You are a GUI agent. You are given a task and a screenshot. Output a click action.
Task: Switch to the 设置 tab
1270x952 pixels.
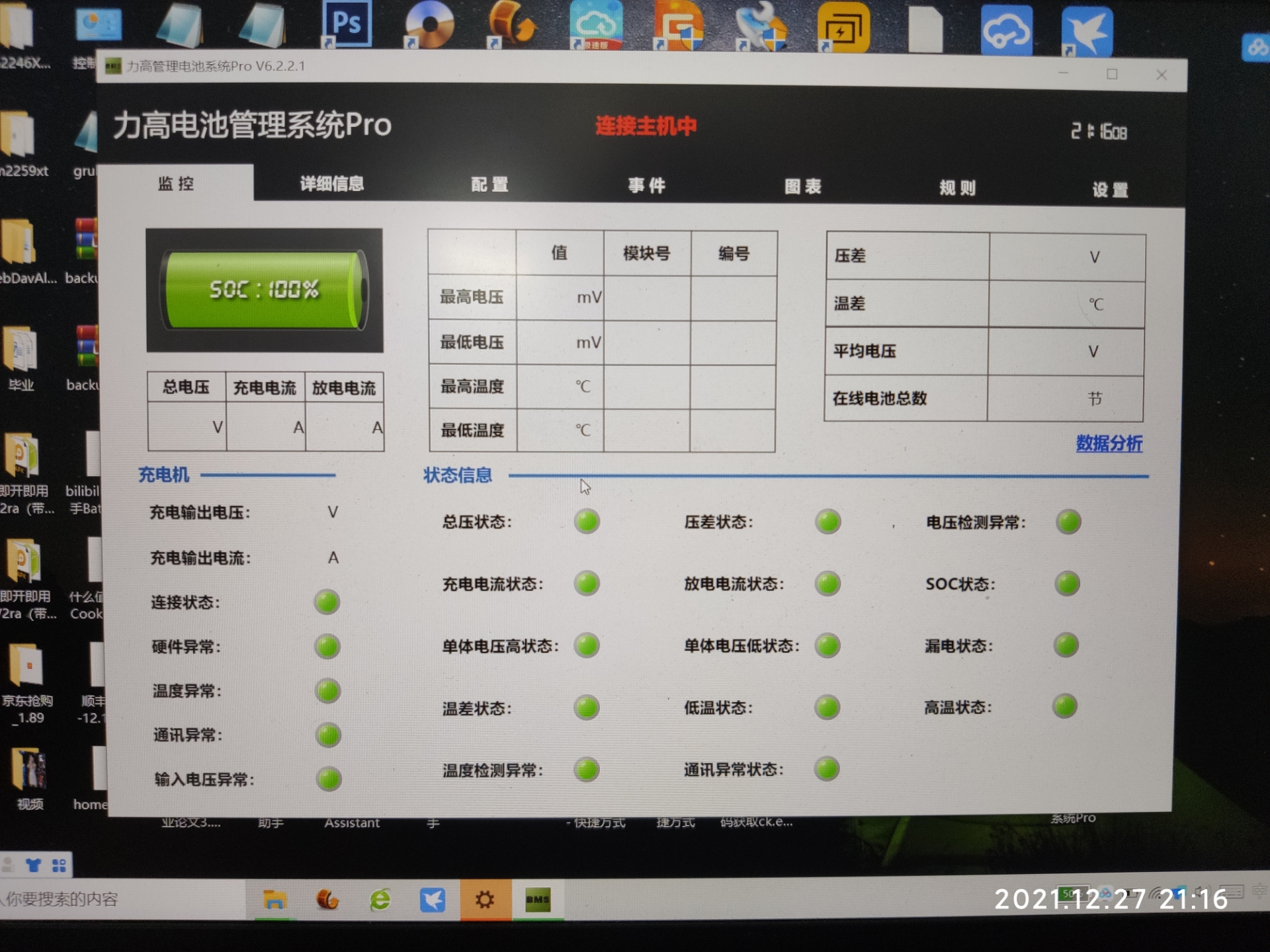tap(1110, 190)
